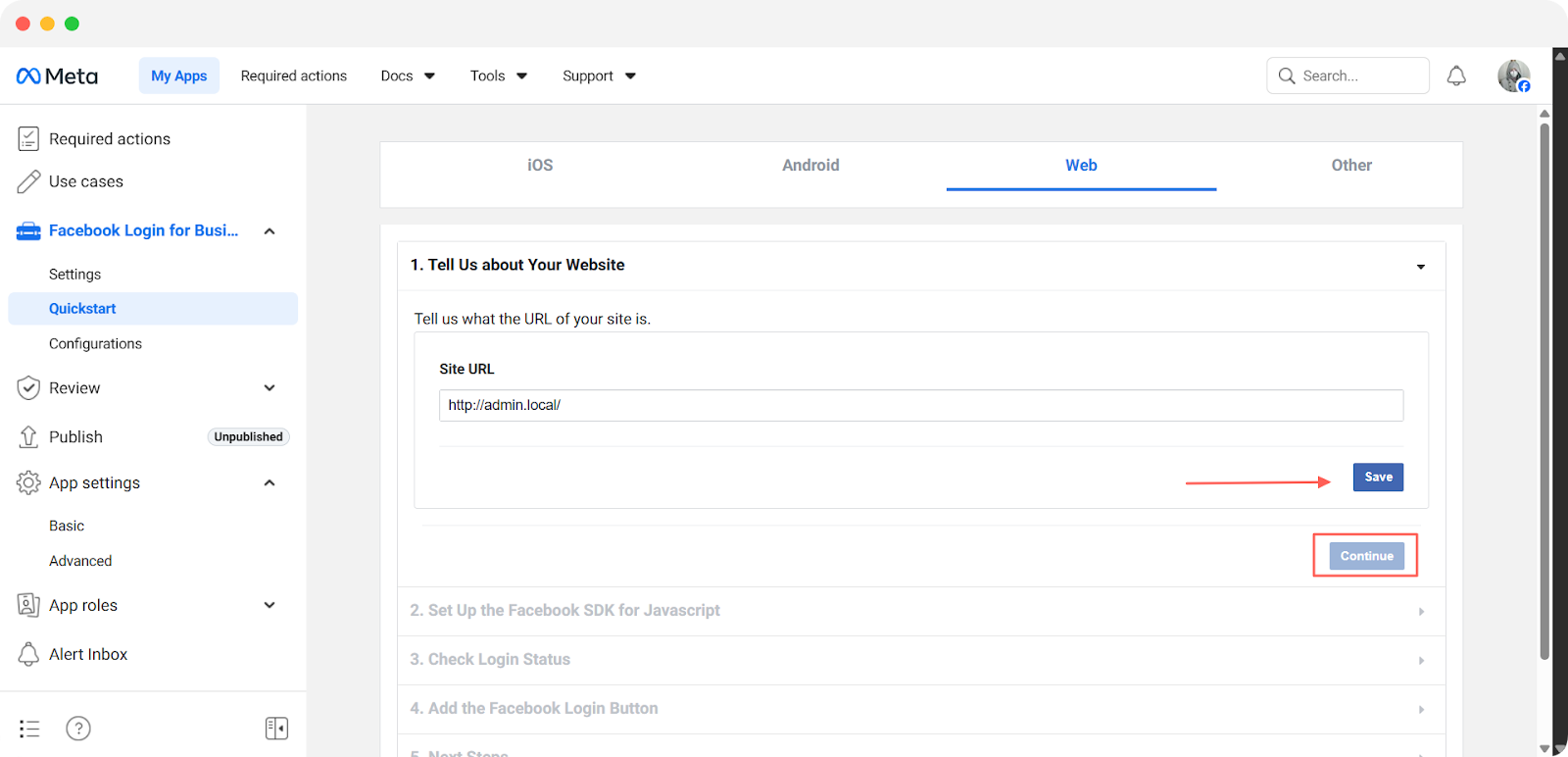Expand the Review section
Screen dimensions: 1568x757
coord(269,388)
